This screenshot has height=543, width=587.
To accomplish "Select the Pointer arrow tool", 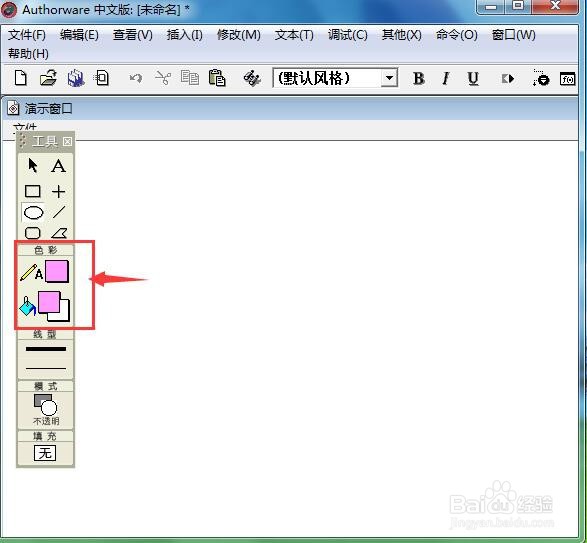I will (x=33, y=165).
